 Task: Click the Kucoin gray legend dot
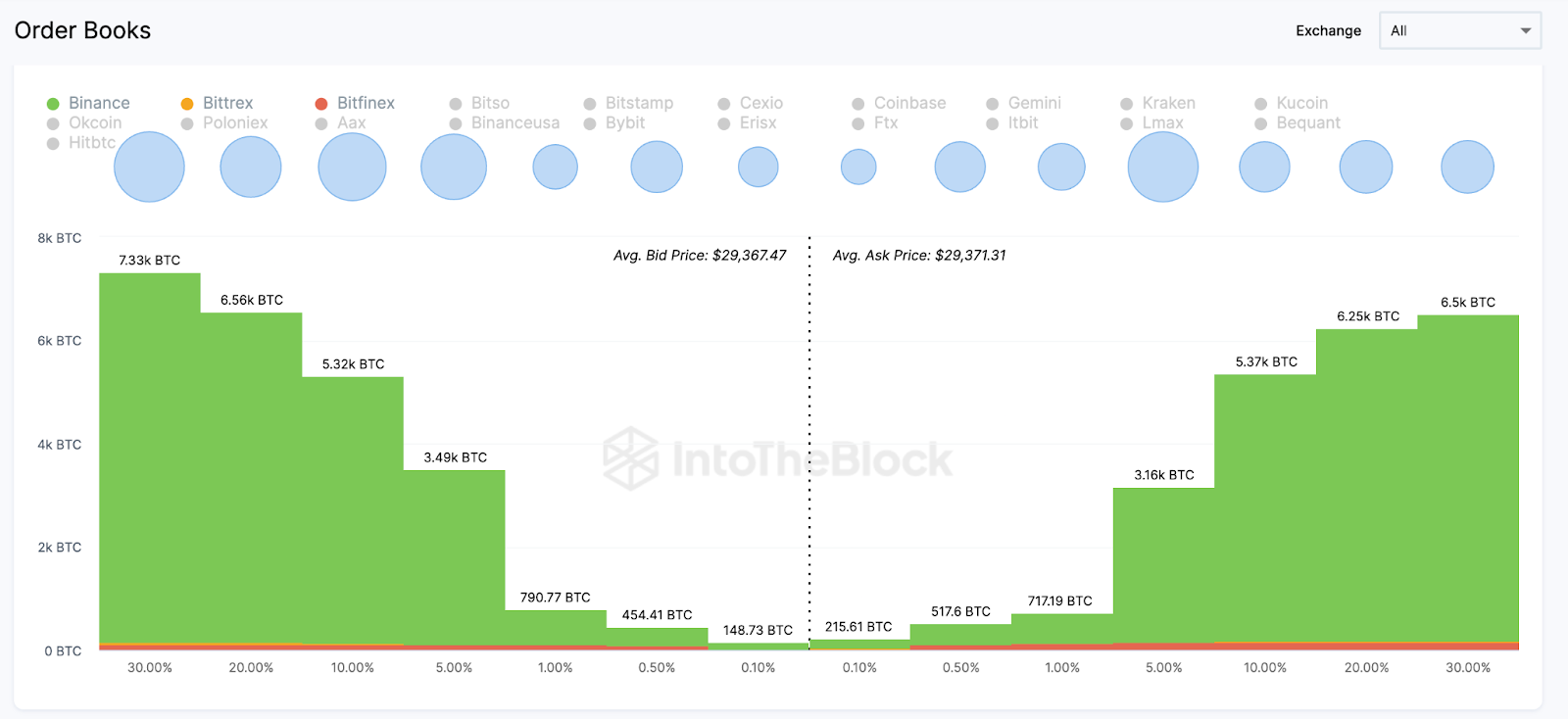coord(1261,104)
